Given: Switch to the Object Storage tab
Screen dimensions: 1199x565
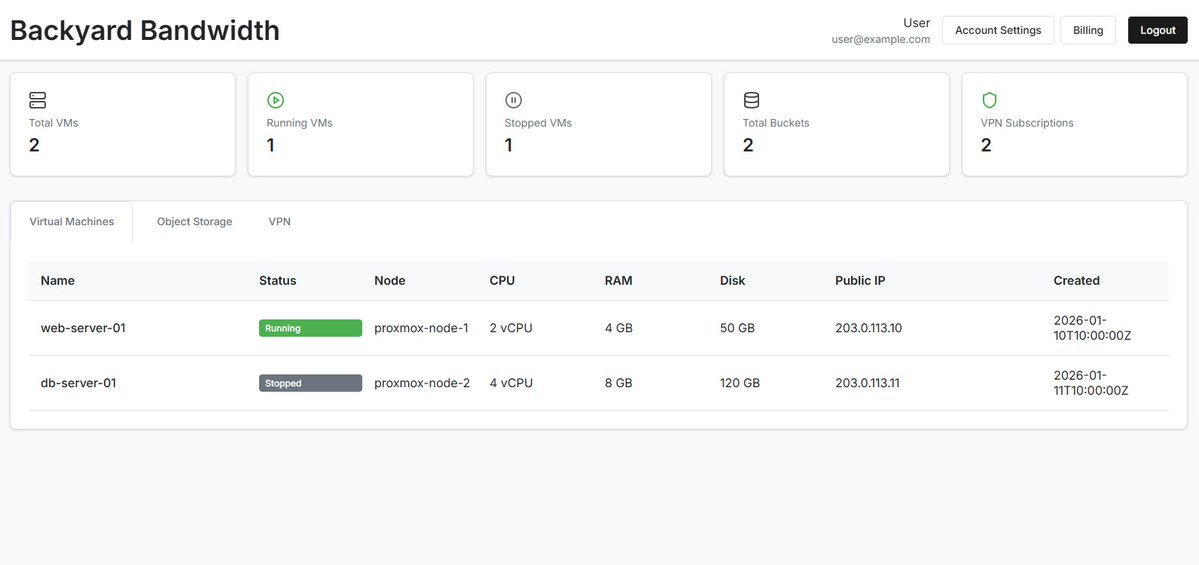Looking at the screenshot, I should click(x=194, y=222).
